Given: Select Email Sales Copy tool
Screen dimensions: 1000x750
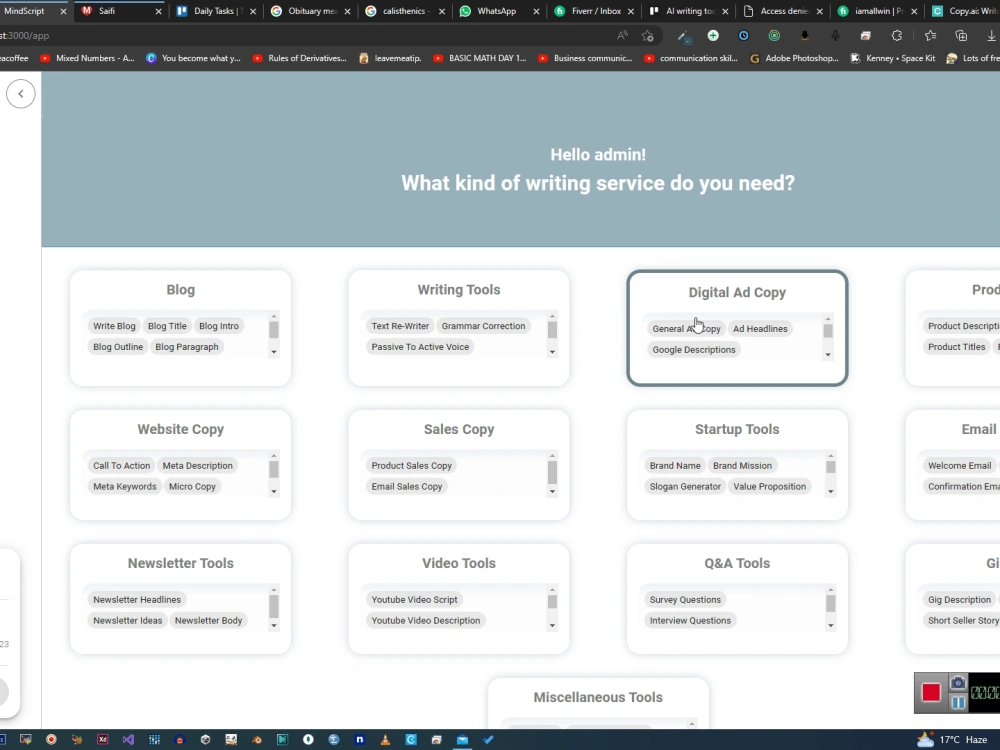Looking at the screenshot, I should 407,487.
